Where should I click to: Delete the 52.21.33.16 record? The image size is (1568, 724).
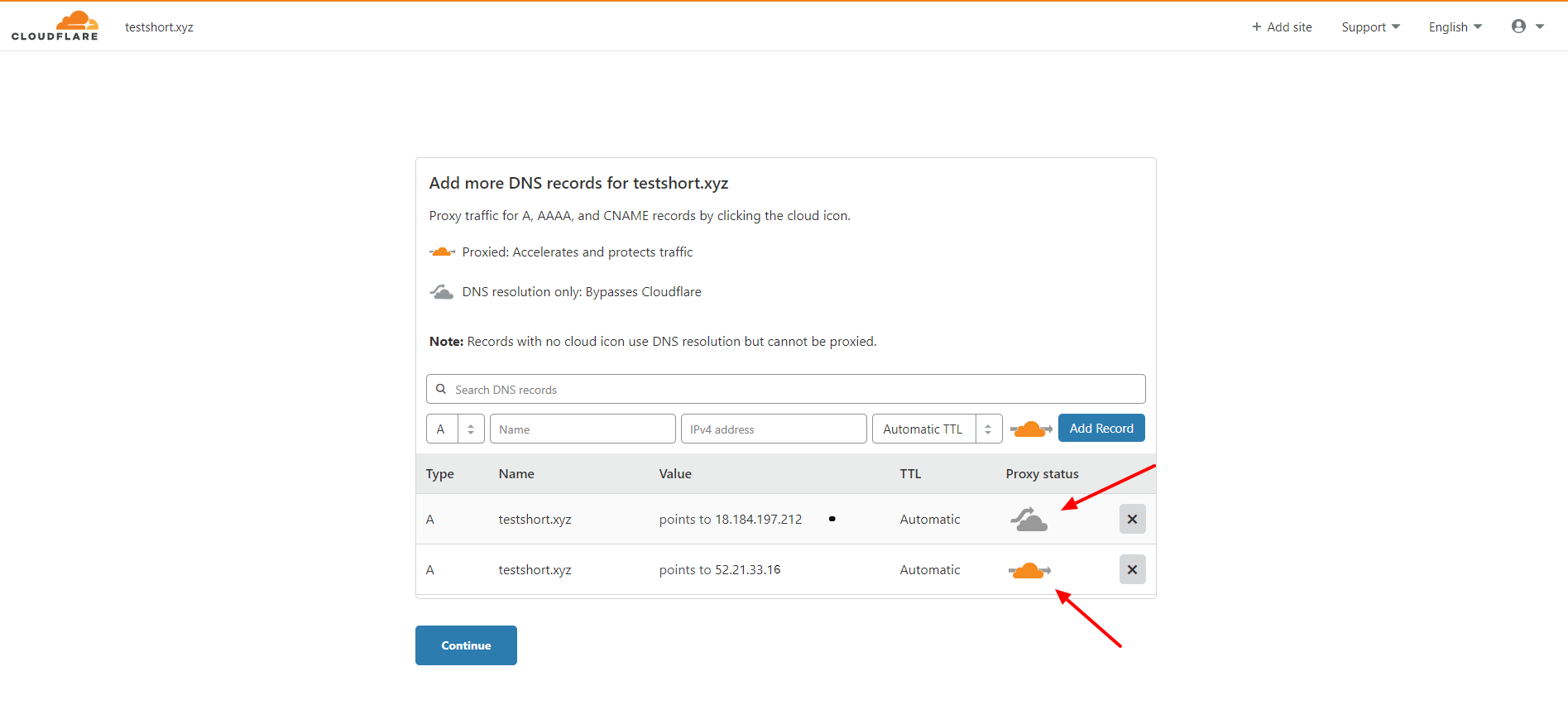1133,569
